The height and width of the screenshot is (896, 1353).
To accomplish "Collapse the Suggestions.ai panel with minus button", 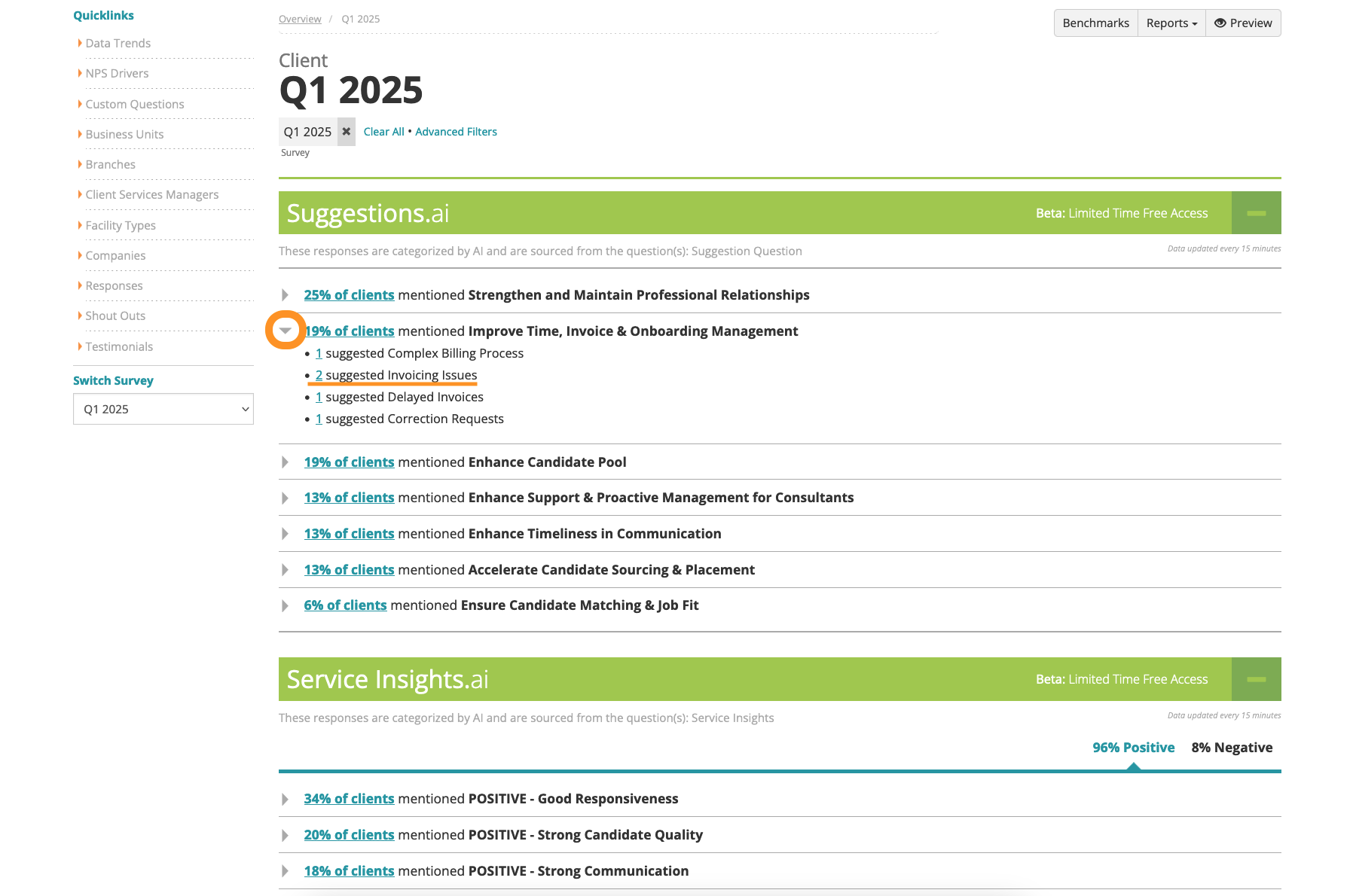I will pos(1256,213).
